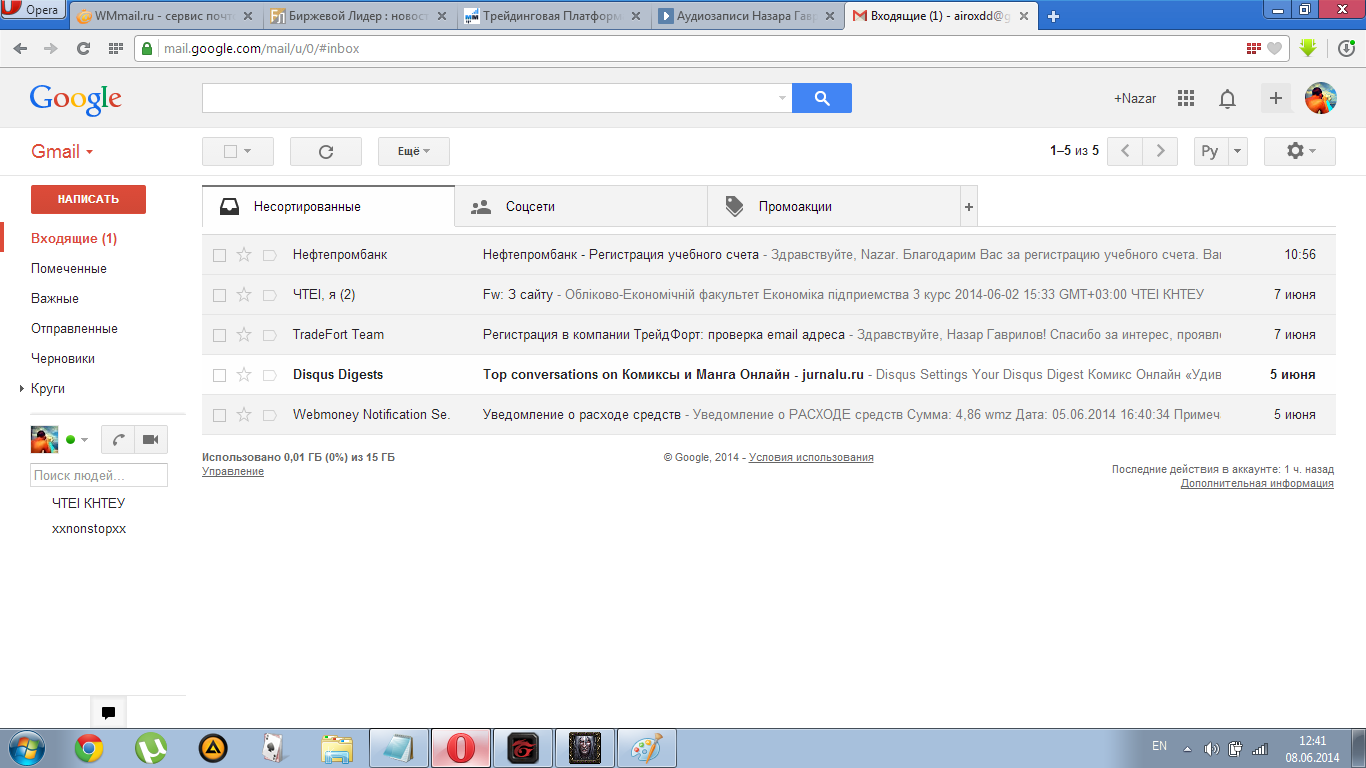Screen dimensions: 1366x768
Task: Switch to Биржевой Лидер browser tab
Action: (360, 16)
